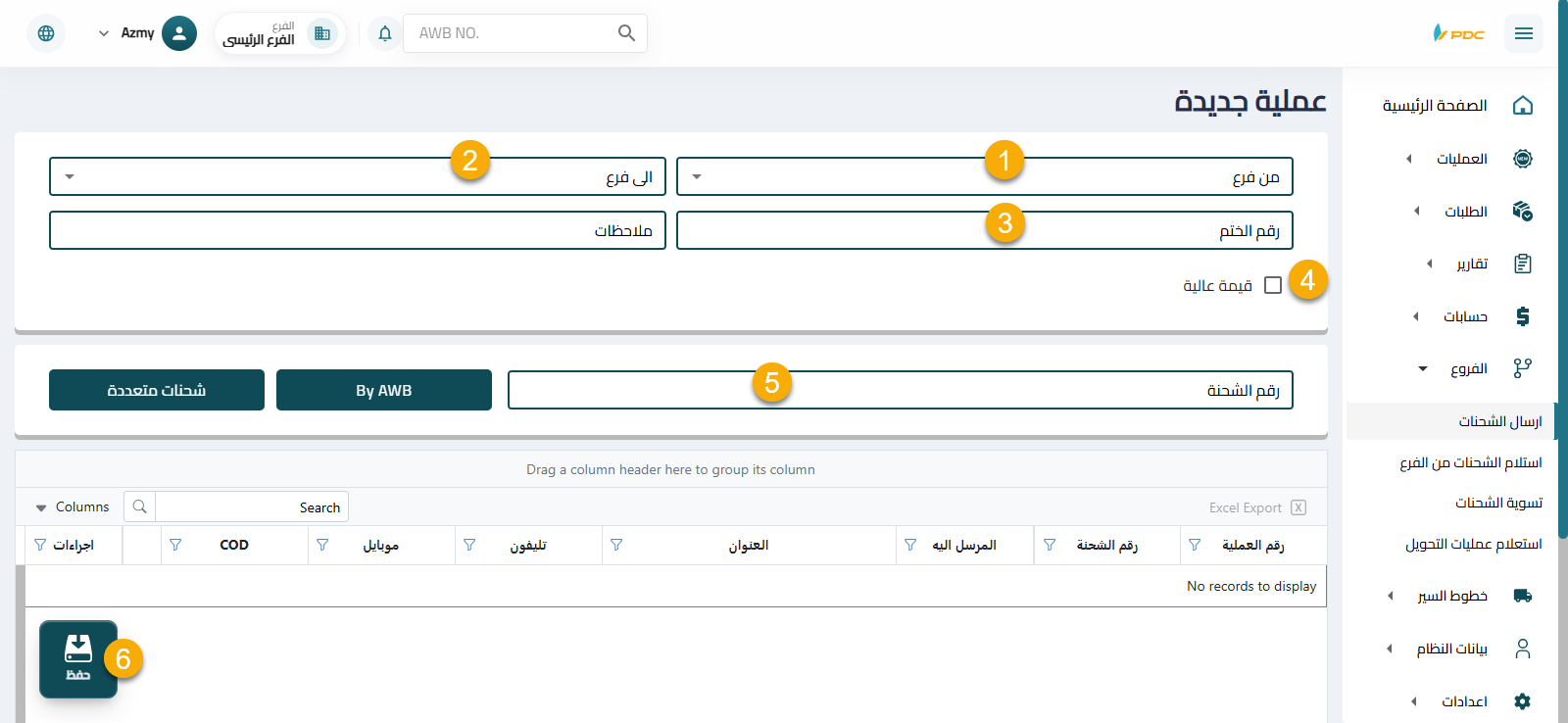1568x723 pixels.
Task: Open the language globe icon
Action: pyautogui.click(x=46, y=33)
